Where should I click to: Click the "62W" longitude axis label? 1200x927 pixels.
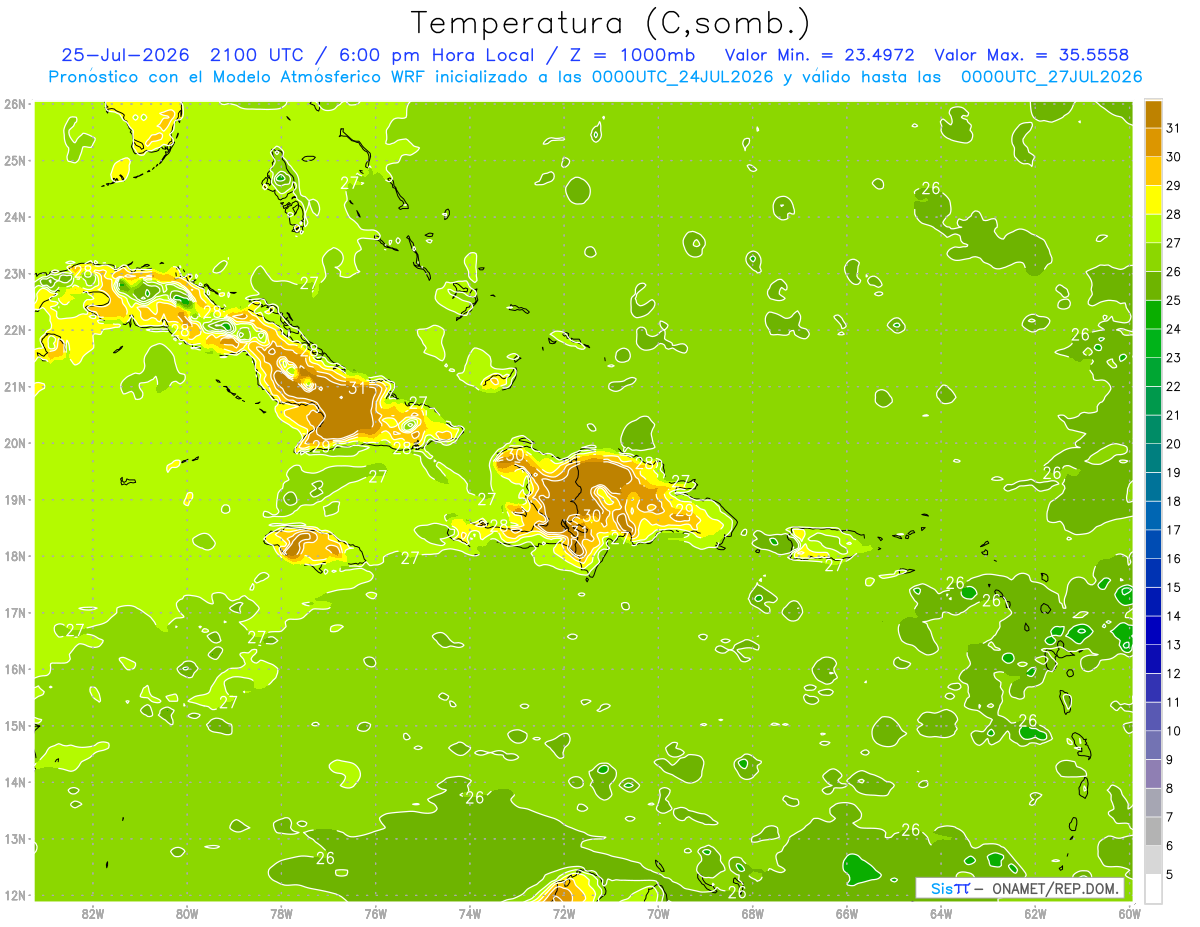(x=1035, y=913)
